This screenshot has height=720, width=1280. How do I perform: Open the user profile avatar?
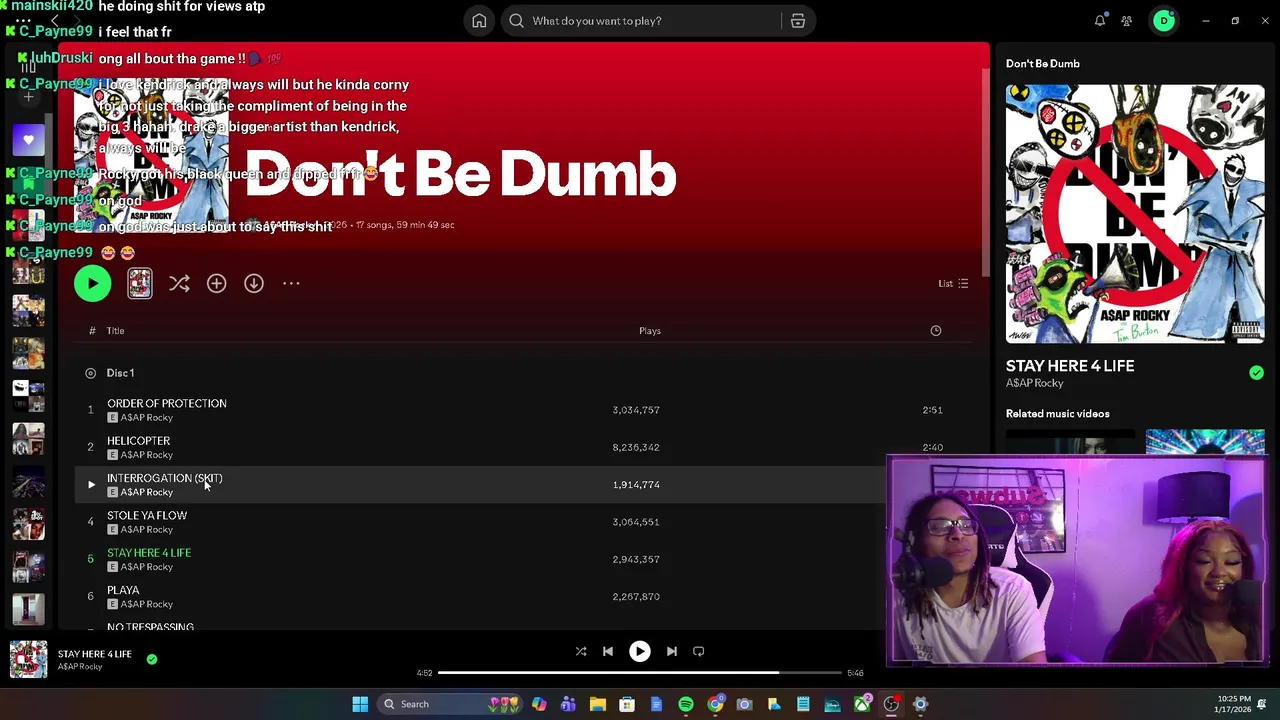tap(1164, 21)
